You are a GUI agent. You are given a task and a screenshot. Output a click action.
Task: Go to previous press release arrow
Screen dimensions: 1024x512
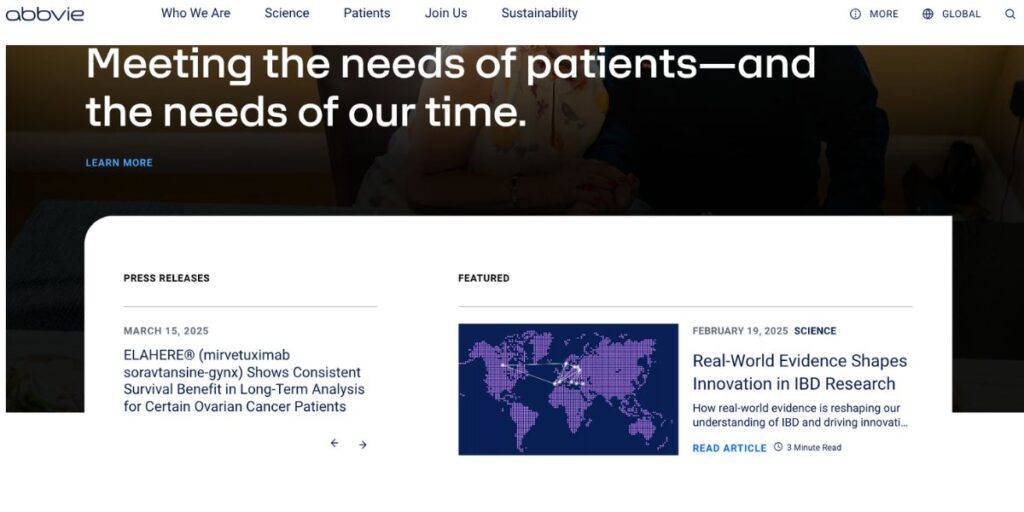(334, 443)
